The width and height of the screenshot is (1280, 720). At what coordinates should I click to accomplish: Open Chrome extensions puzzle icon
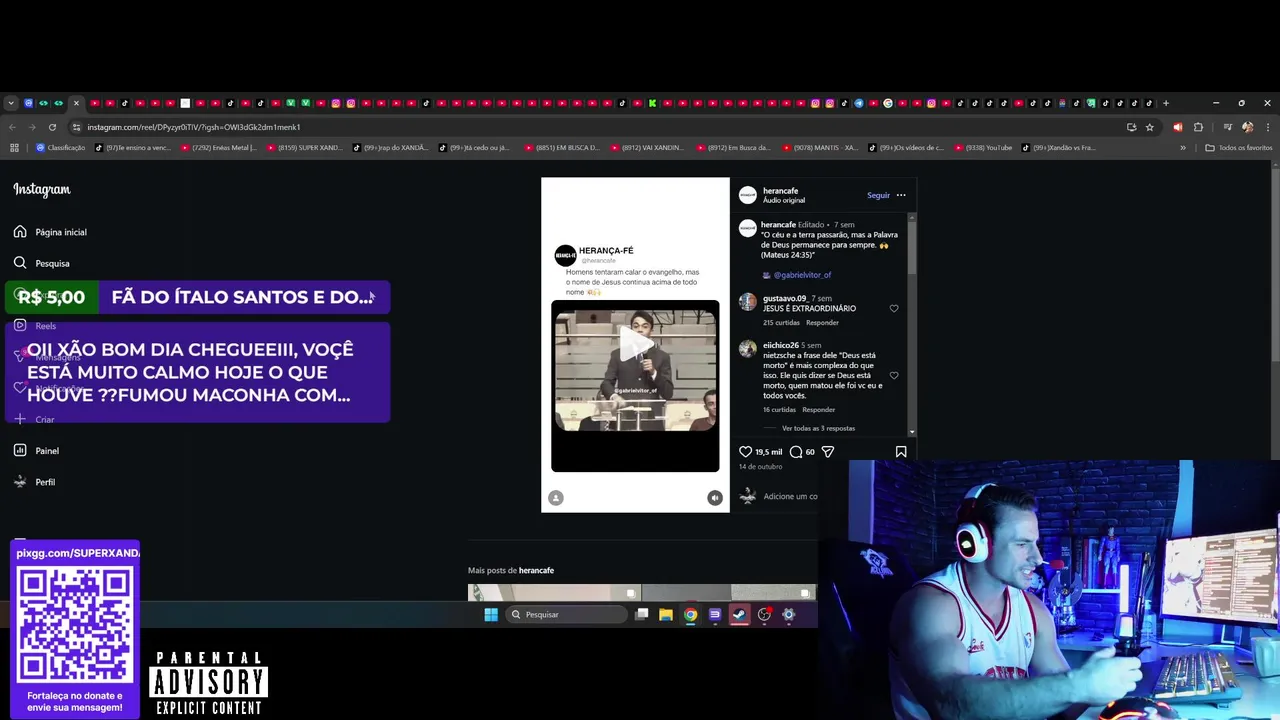pos(1198,127)
